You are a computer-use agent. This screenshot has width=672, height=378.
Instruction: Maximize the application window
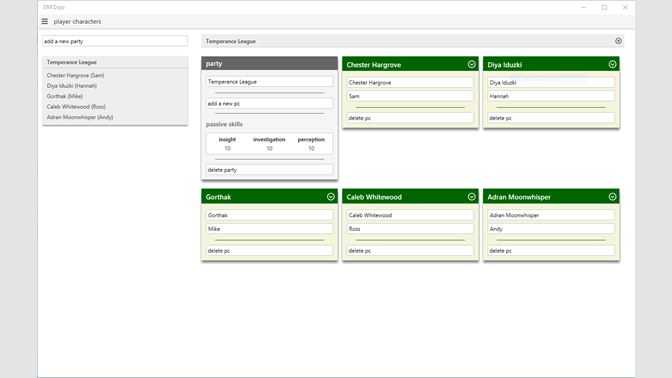coord(604,7)
